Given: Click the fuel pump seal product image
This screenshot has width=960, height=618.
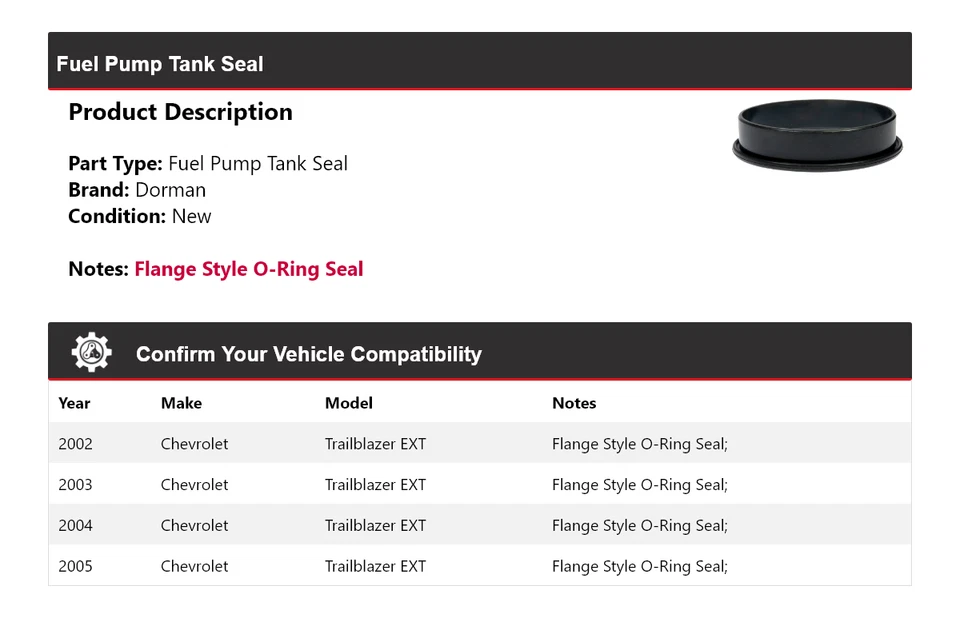Looking at the screenshot, I should point(817,137).
